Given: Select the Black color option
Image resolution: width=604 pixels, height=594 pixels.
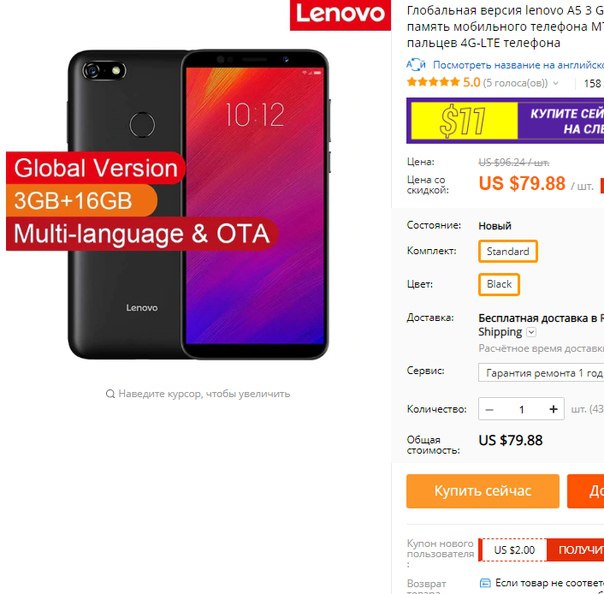Looking at the screenshot, I should (x=499, y=284).
